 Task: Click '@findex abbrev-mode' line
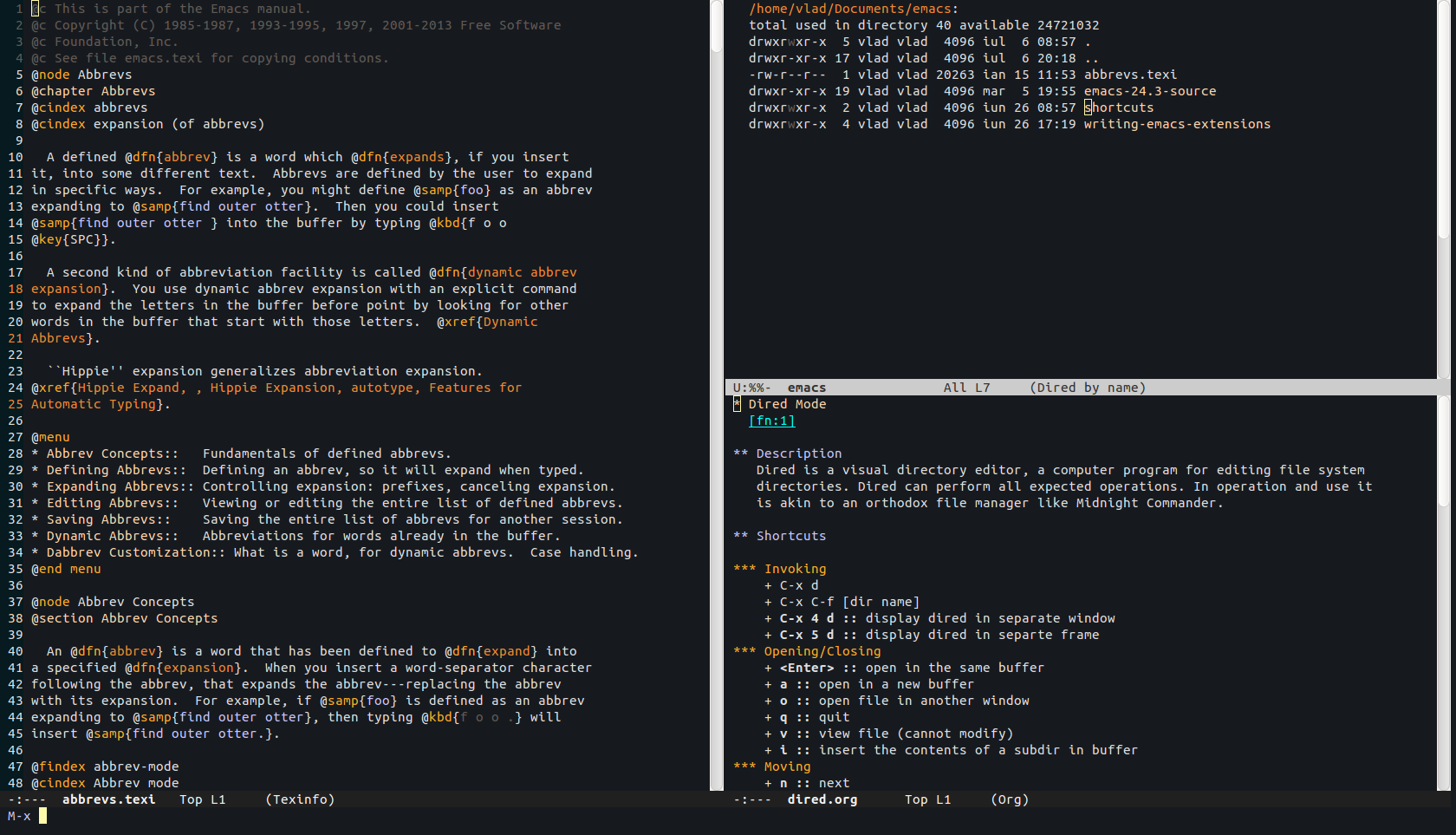105,767
